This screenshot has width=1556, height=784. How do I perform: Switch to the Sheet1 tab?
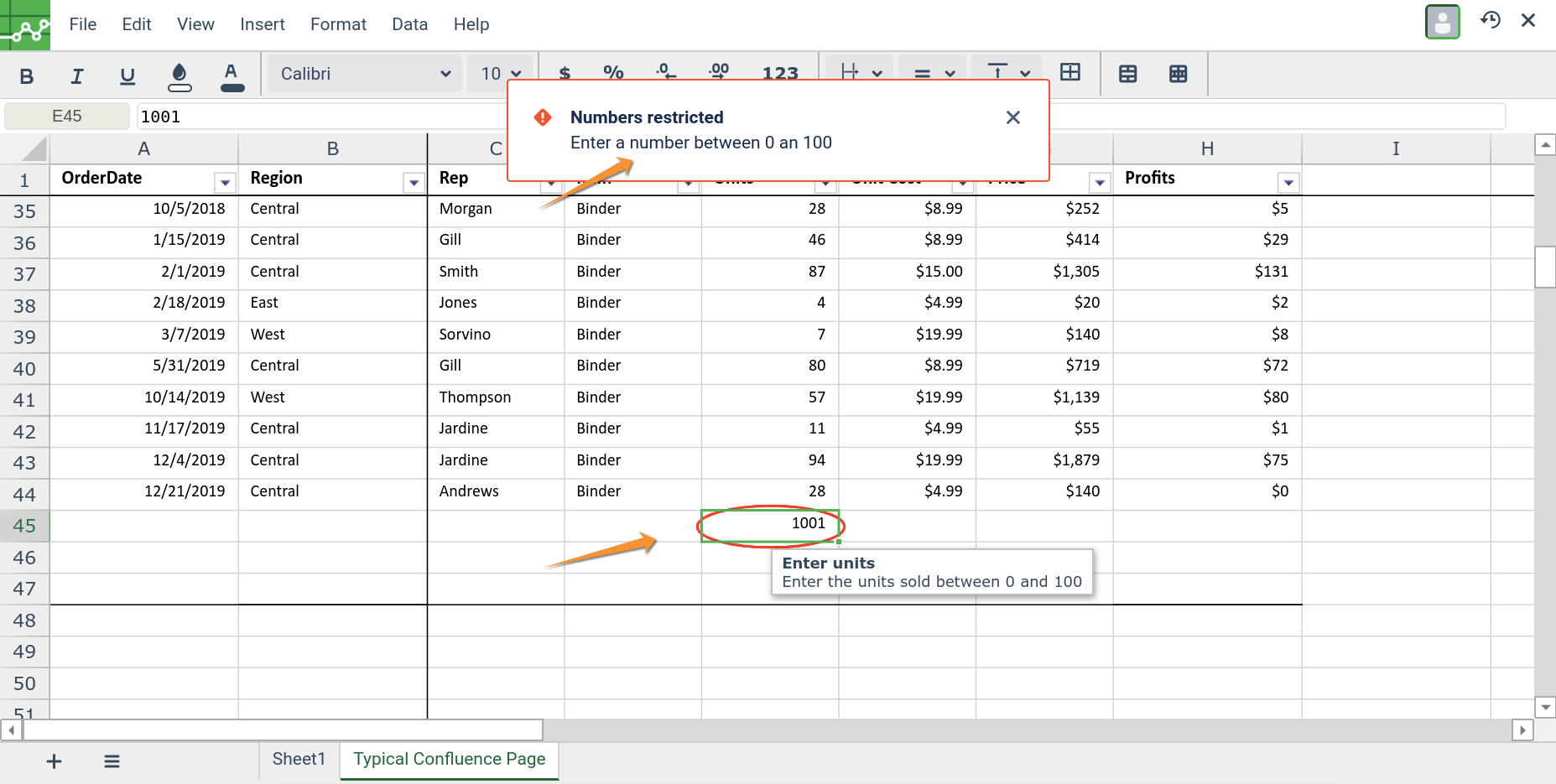[x=299, y=759]
